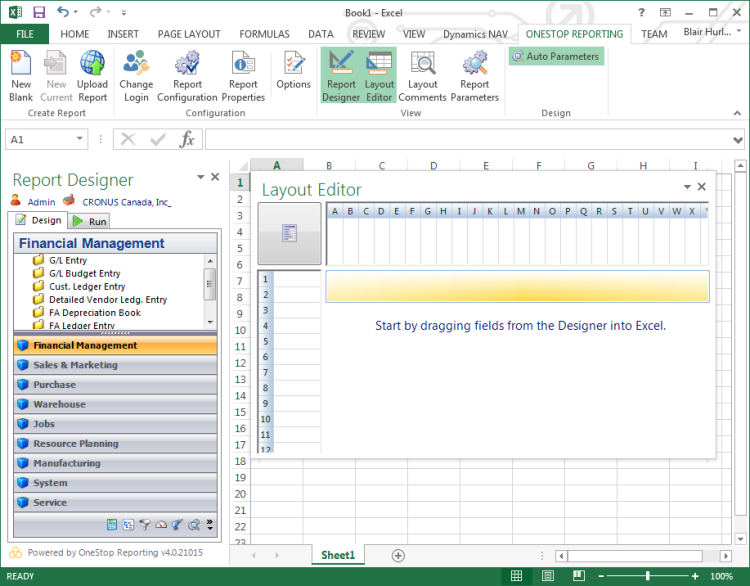Click the CRONUS Canada, Inc_ link
Image resolution: width=750 pixels, height=586 pixels.
point(127,202)
